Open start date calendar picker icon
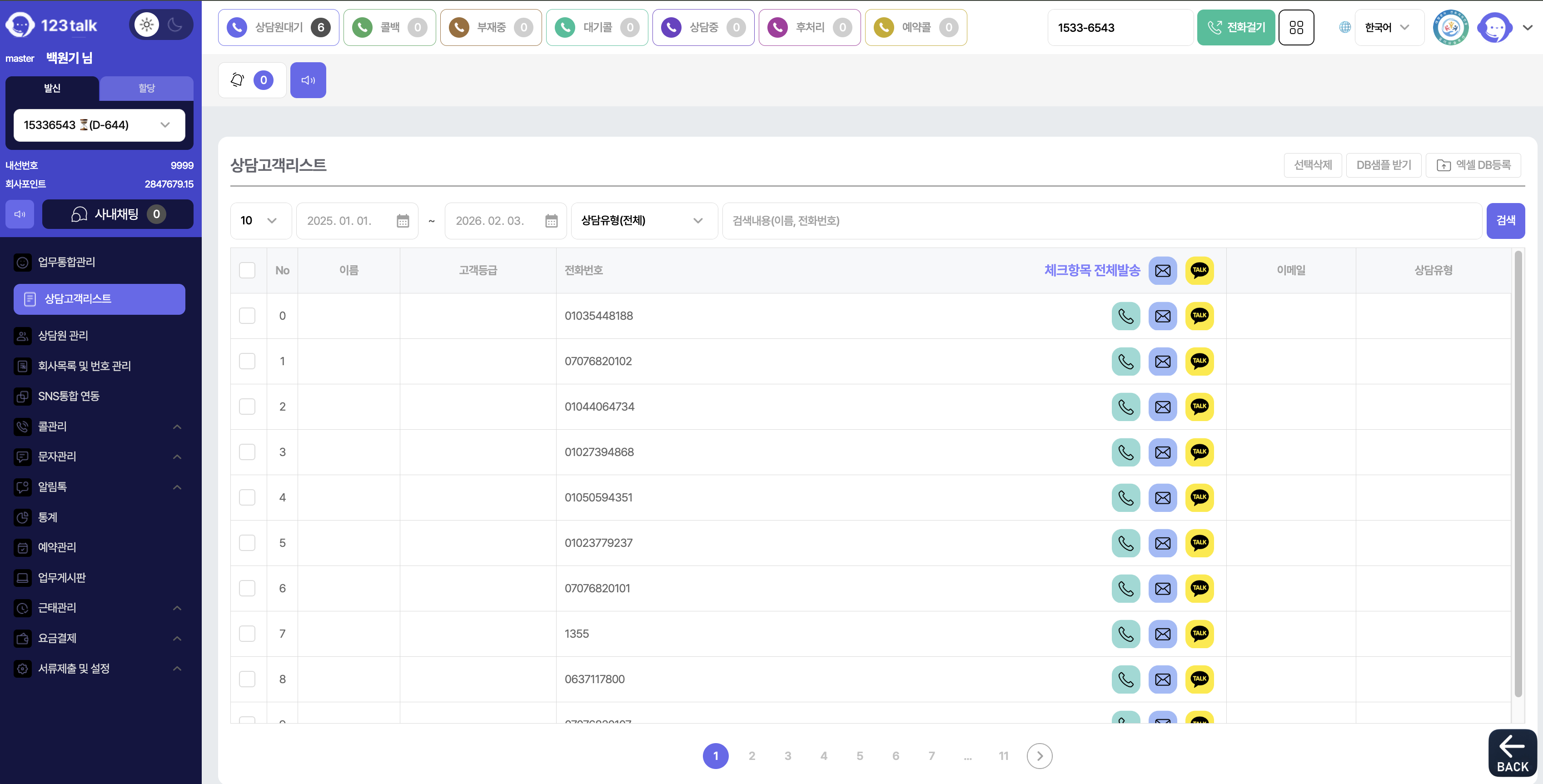The image size is (1543, 784). pyautogui.click(x=403, y=221)
